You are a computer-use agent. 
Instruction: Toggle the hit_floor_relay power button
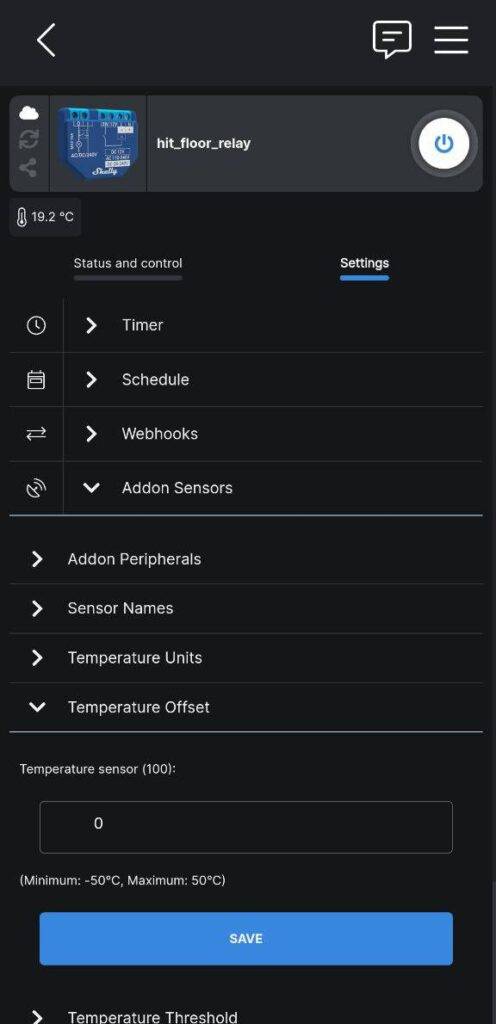click(444, 143)
